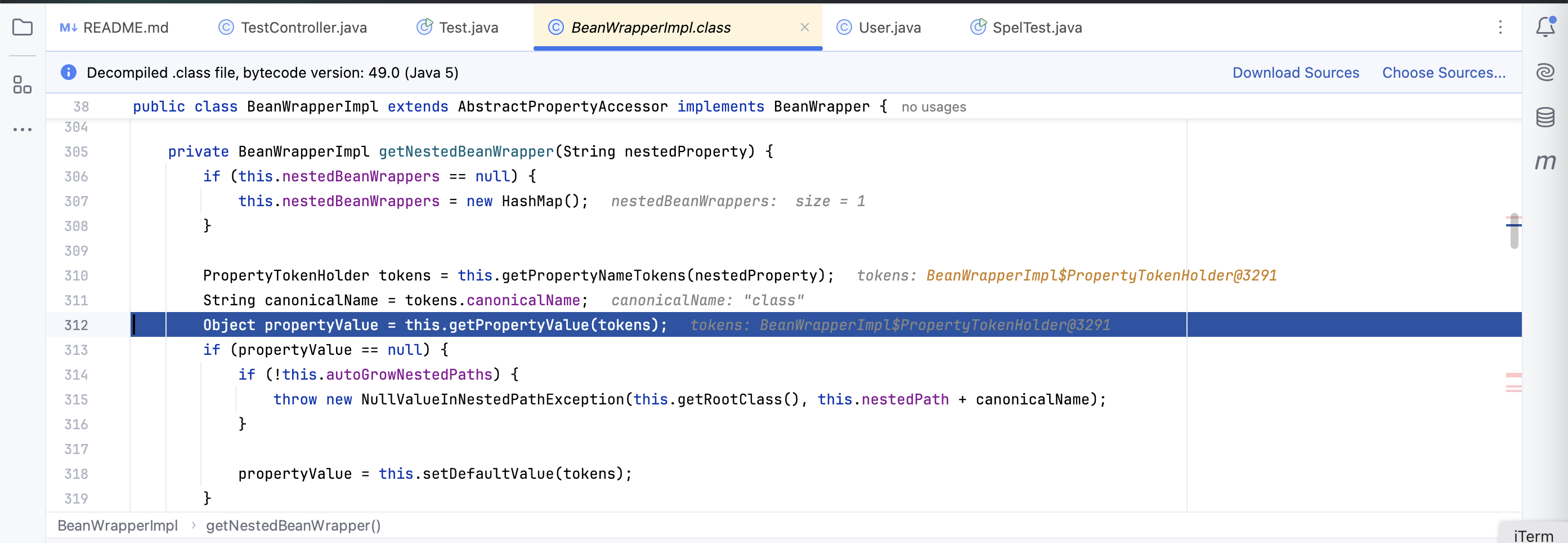Switch to the README.md tab

click(114, 28)
